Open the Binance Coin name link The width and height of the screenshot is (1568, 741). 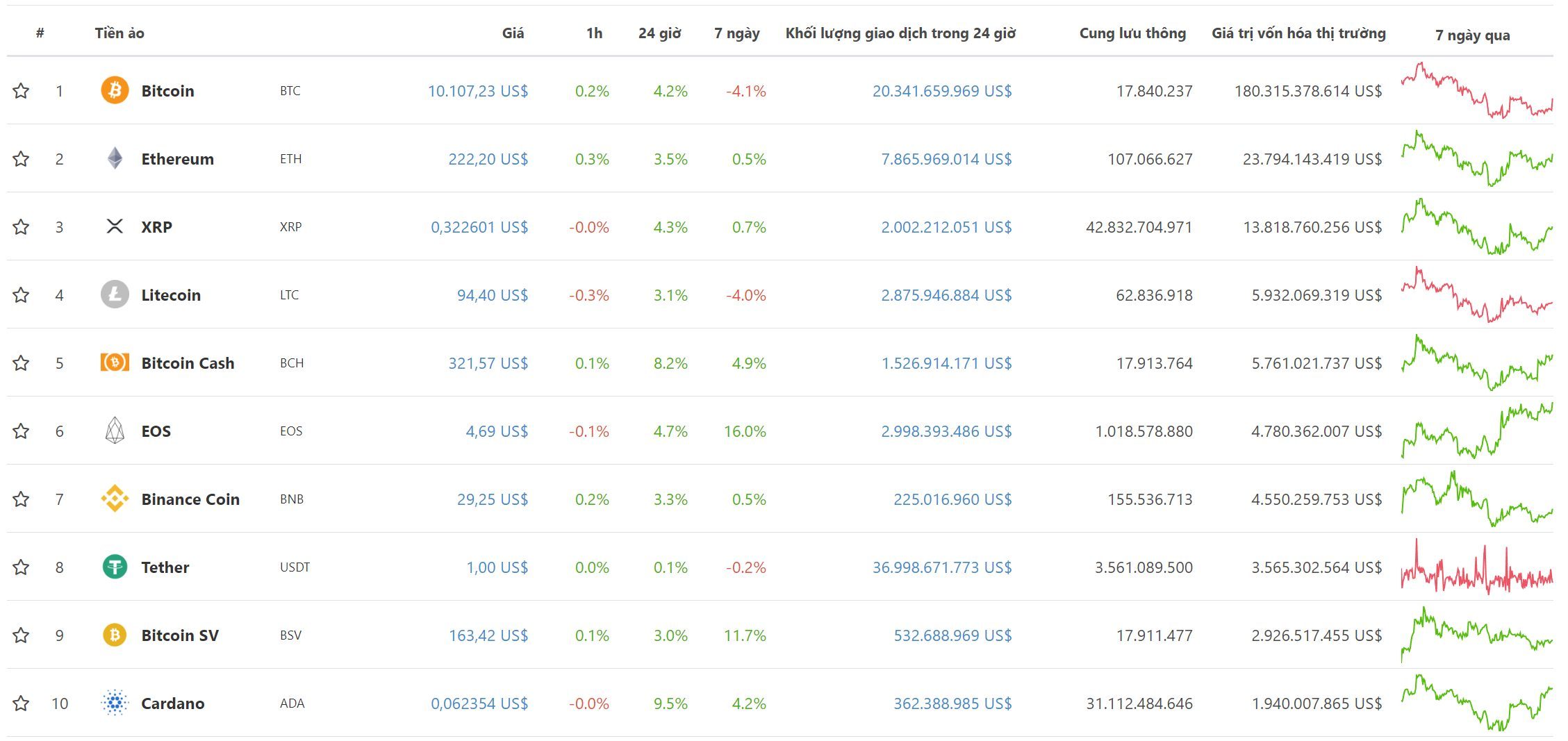(x=190, y=499)
